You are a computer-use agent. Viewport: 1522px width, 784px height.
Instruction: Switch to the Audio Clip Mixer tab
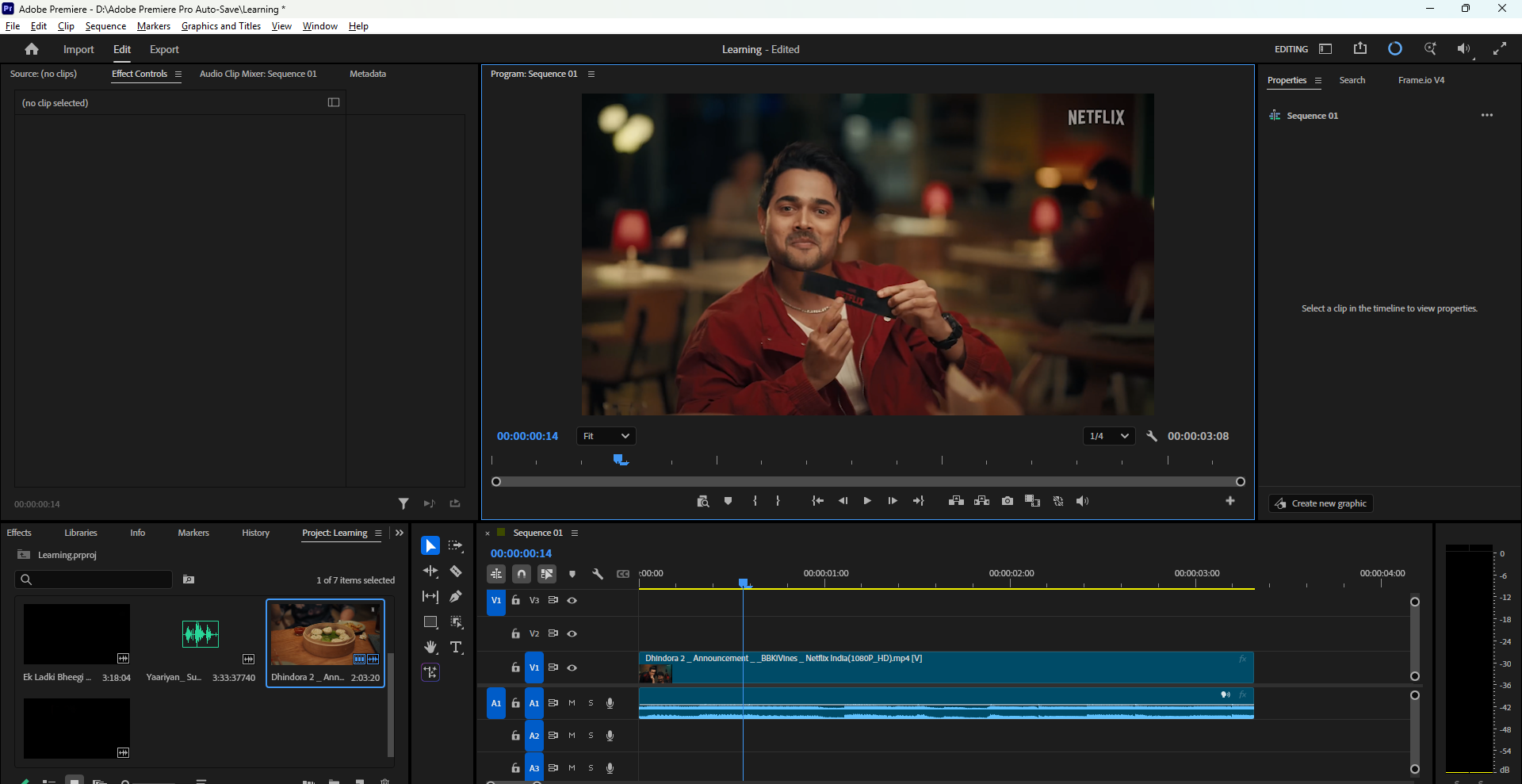pos(258,74)
